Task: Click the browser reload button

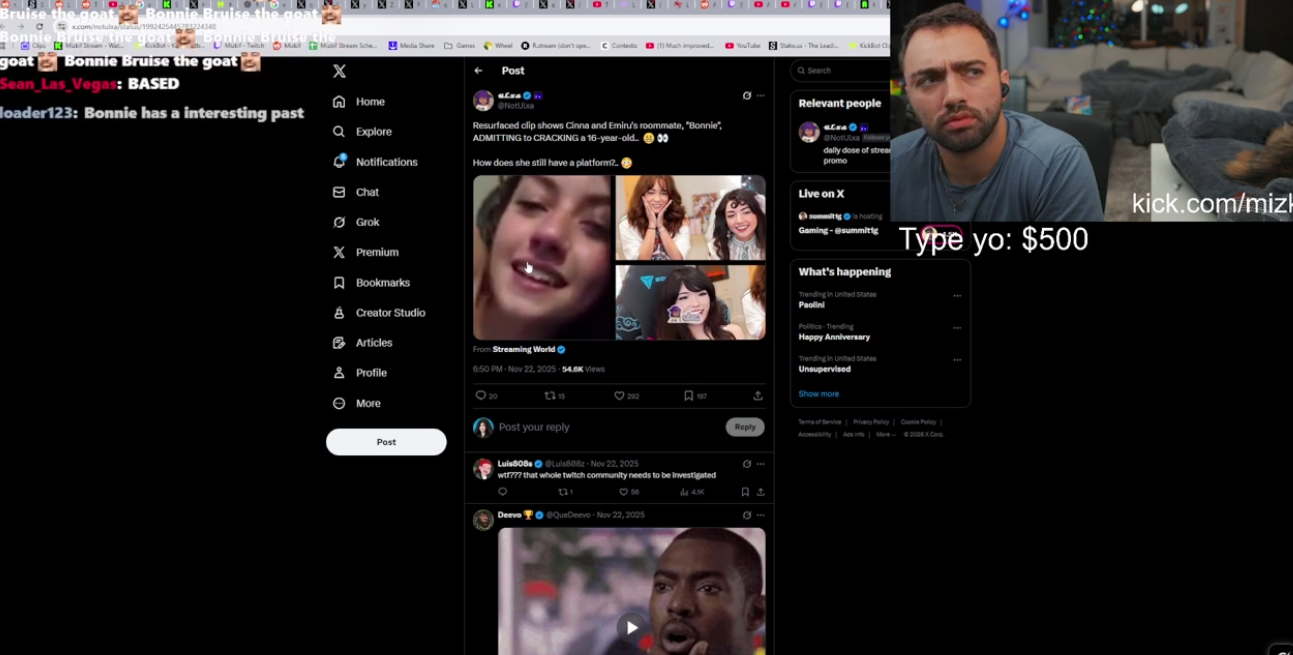Action: 39,26
